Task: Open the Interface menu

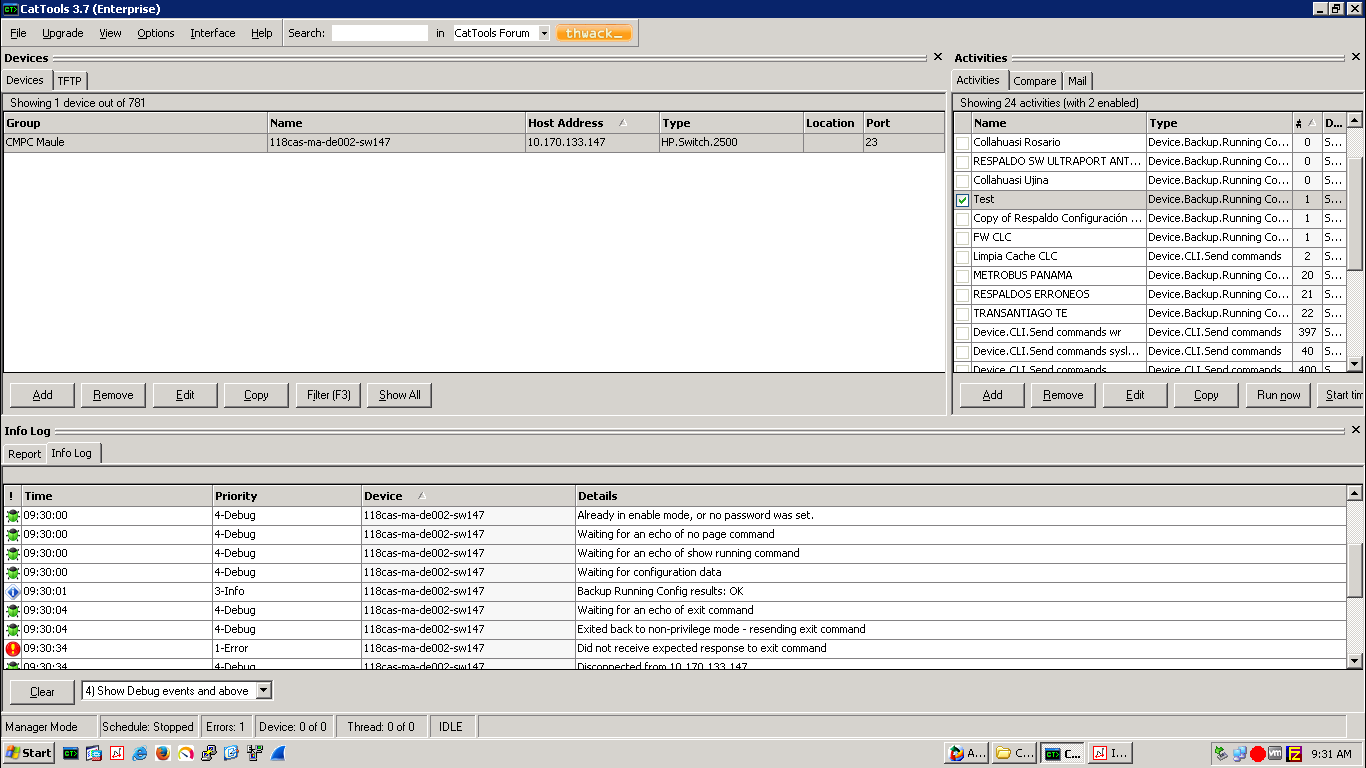Action: click(213, 33)
